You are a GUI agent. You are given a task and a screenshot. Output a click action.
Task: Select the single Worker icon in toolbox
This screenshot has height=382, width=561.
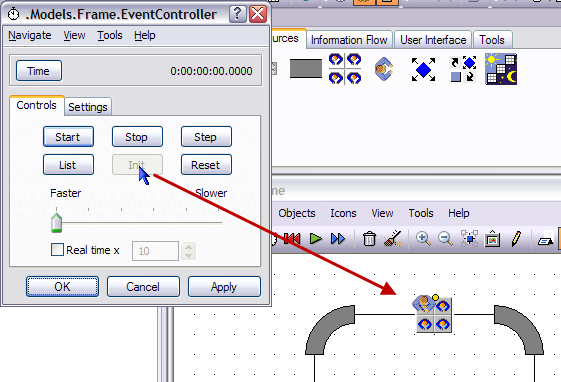[384, 69]
